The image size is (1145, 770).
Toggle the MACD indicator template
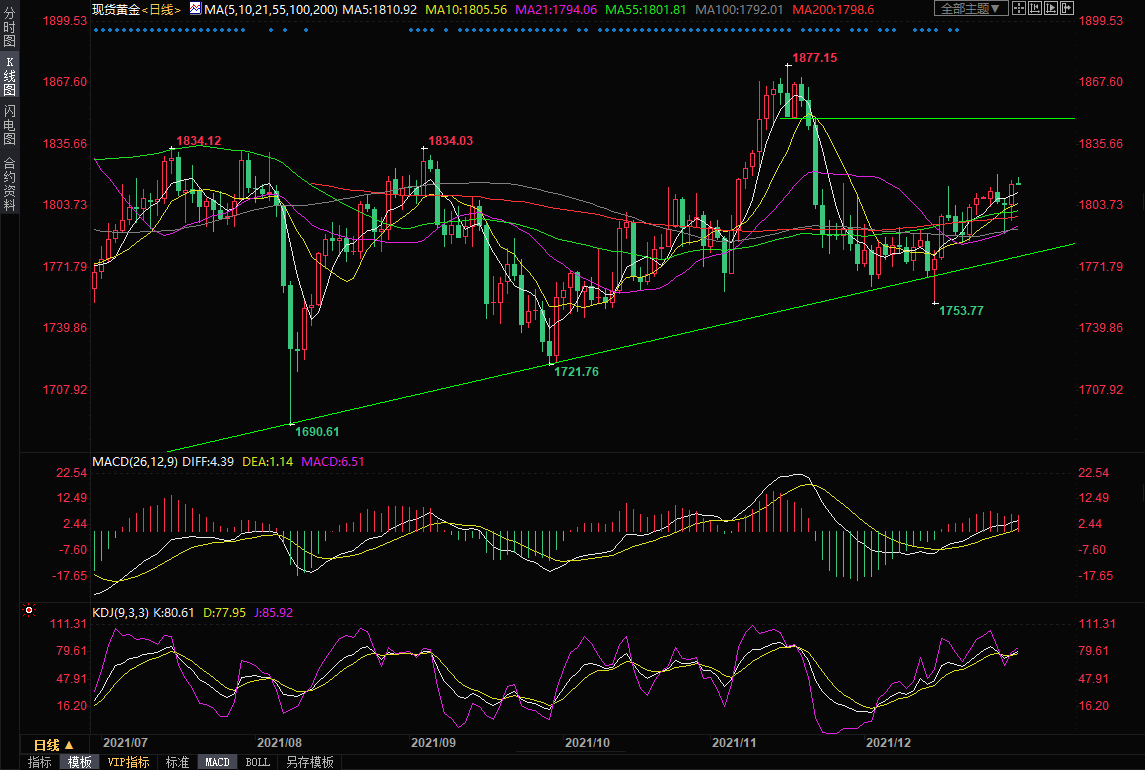[217, 762]
